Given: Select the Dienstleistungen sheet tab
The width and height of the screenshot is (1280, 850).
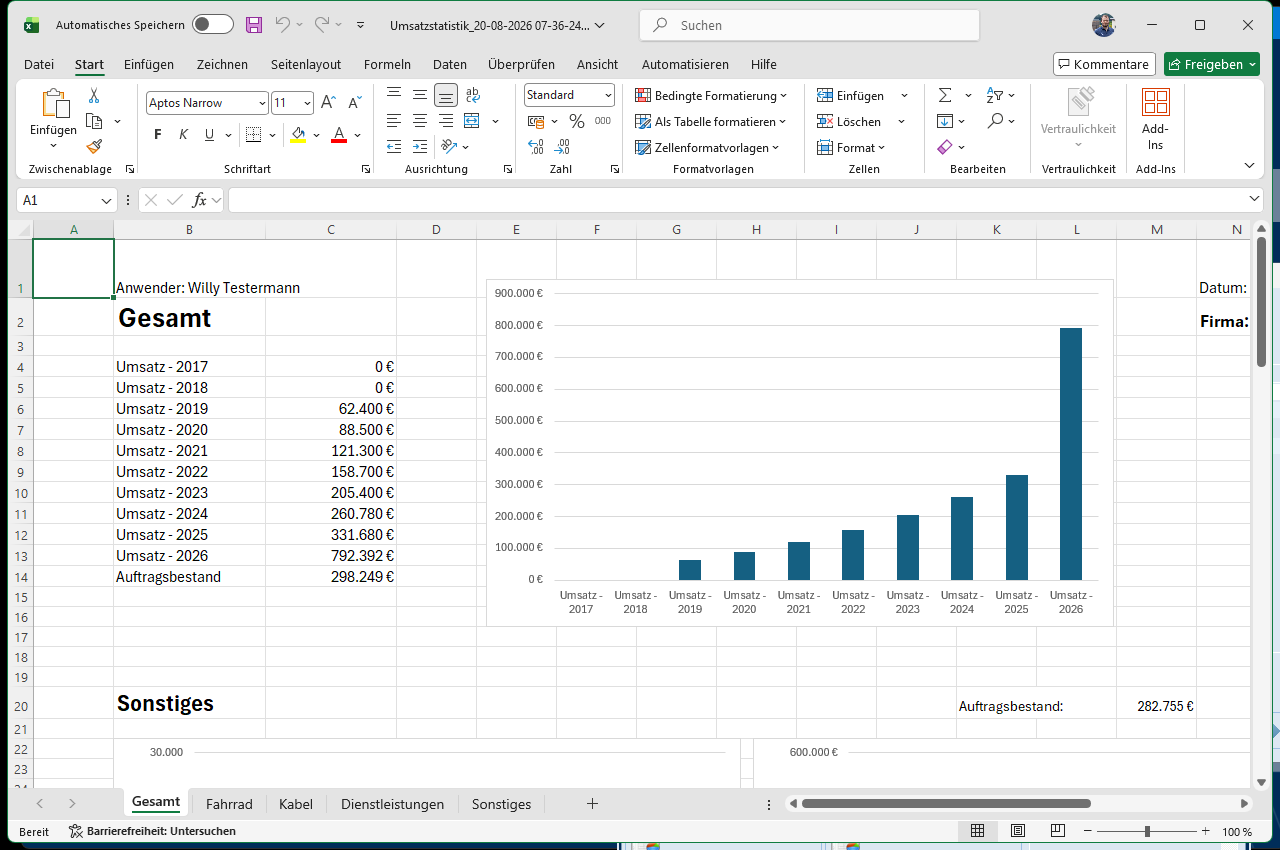Looking at the screenshot, I should [392, 804].
